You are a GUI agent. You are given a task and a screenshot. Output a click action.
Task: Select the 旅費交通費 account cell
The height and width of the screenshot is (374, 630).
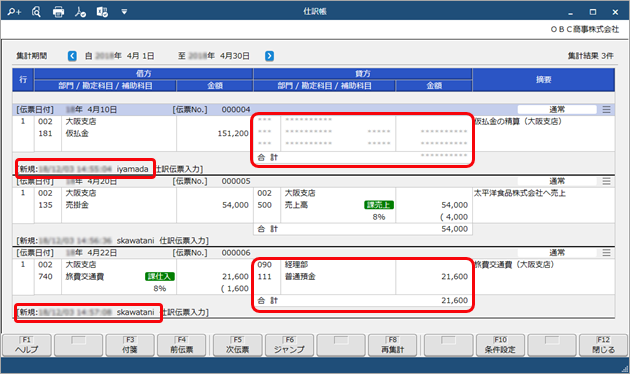click(x=85, y=276)
